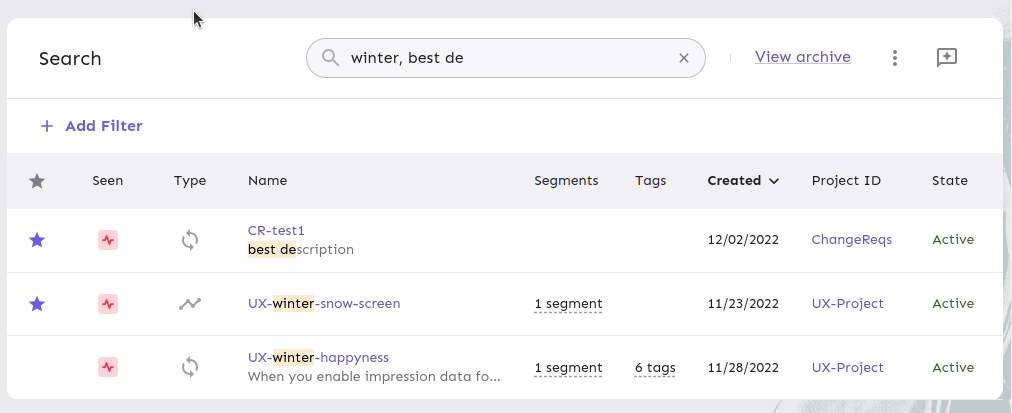
Task: Sort the table by Project ID header
Action: pos(846,181)
